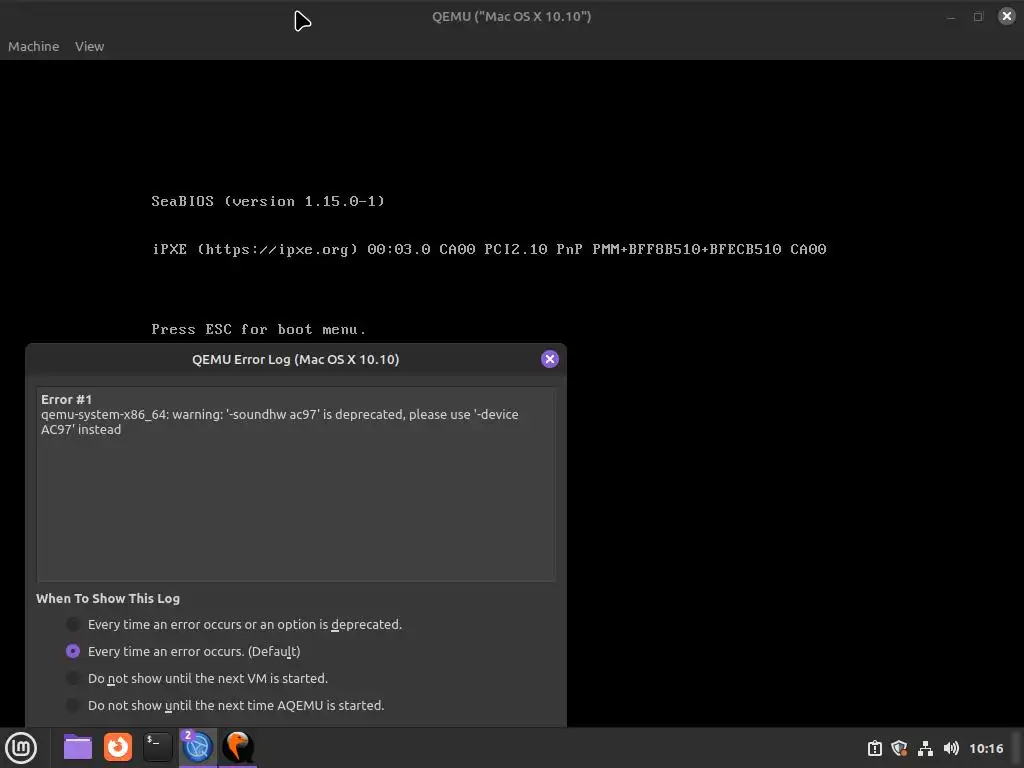Open the notifications tray icon

pyautogui.click(x=874, y=748)
